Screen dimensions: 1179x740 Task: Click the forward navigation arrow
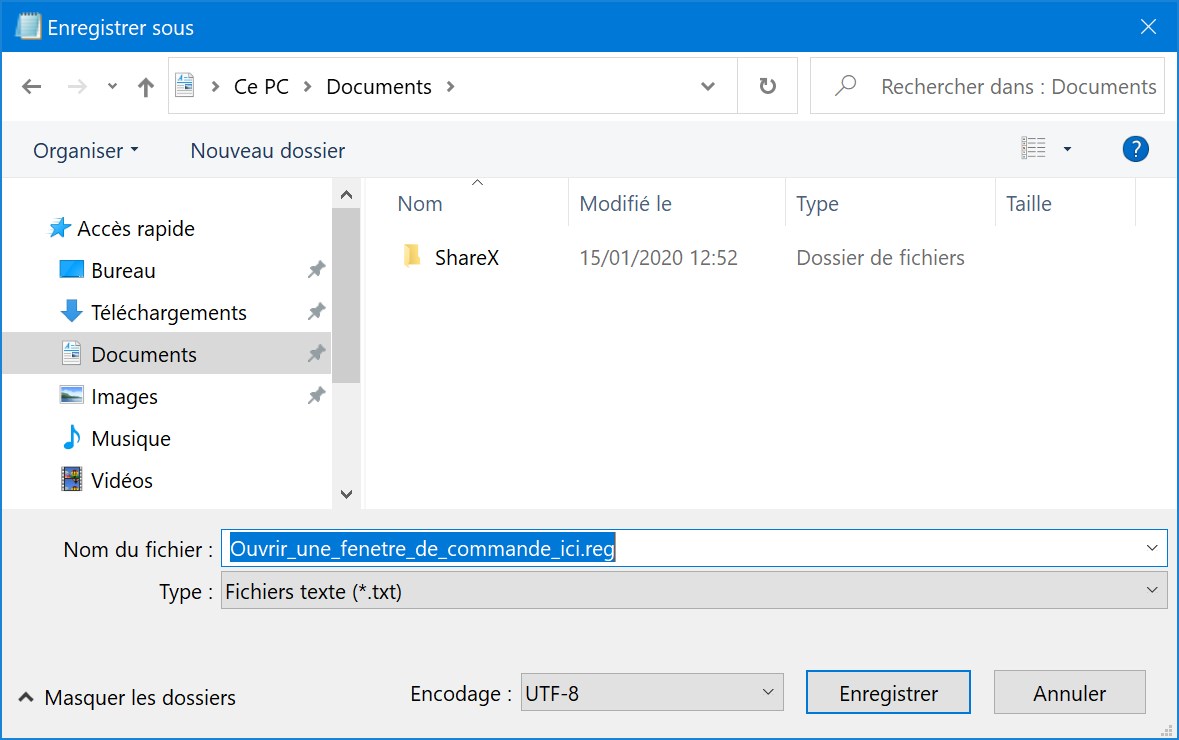click(77, 86)
